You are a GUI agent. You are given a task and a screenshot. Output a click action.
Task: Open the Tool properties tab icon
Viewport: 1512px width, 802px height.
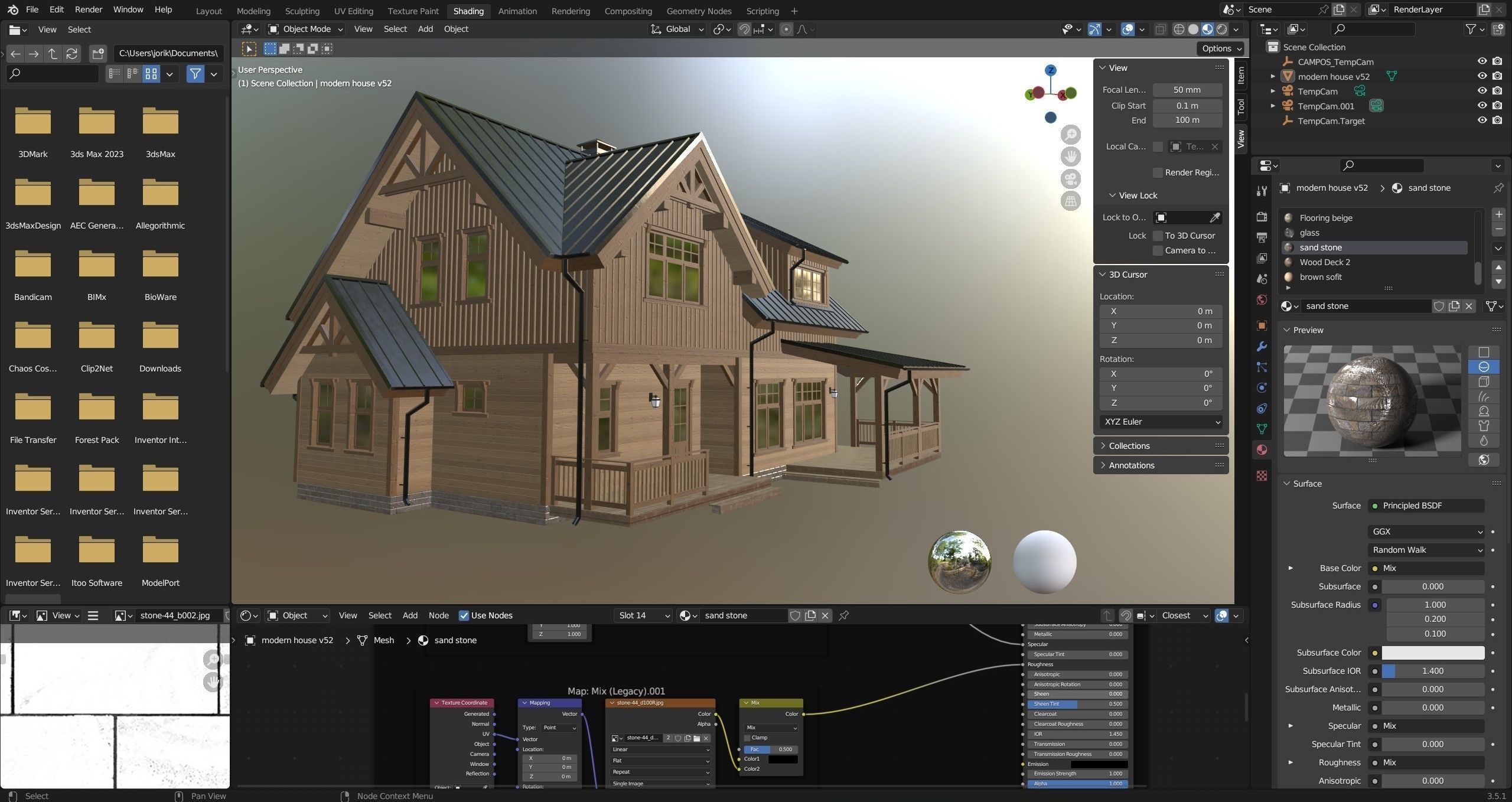click(1262, 191)
